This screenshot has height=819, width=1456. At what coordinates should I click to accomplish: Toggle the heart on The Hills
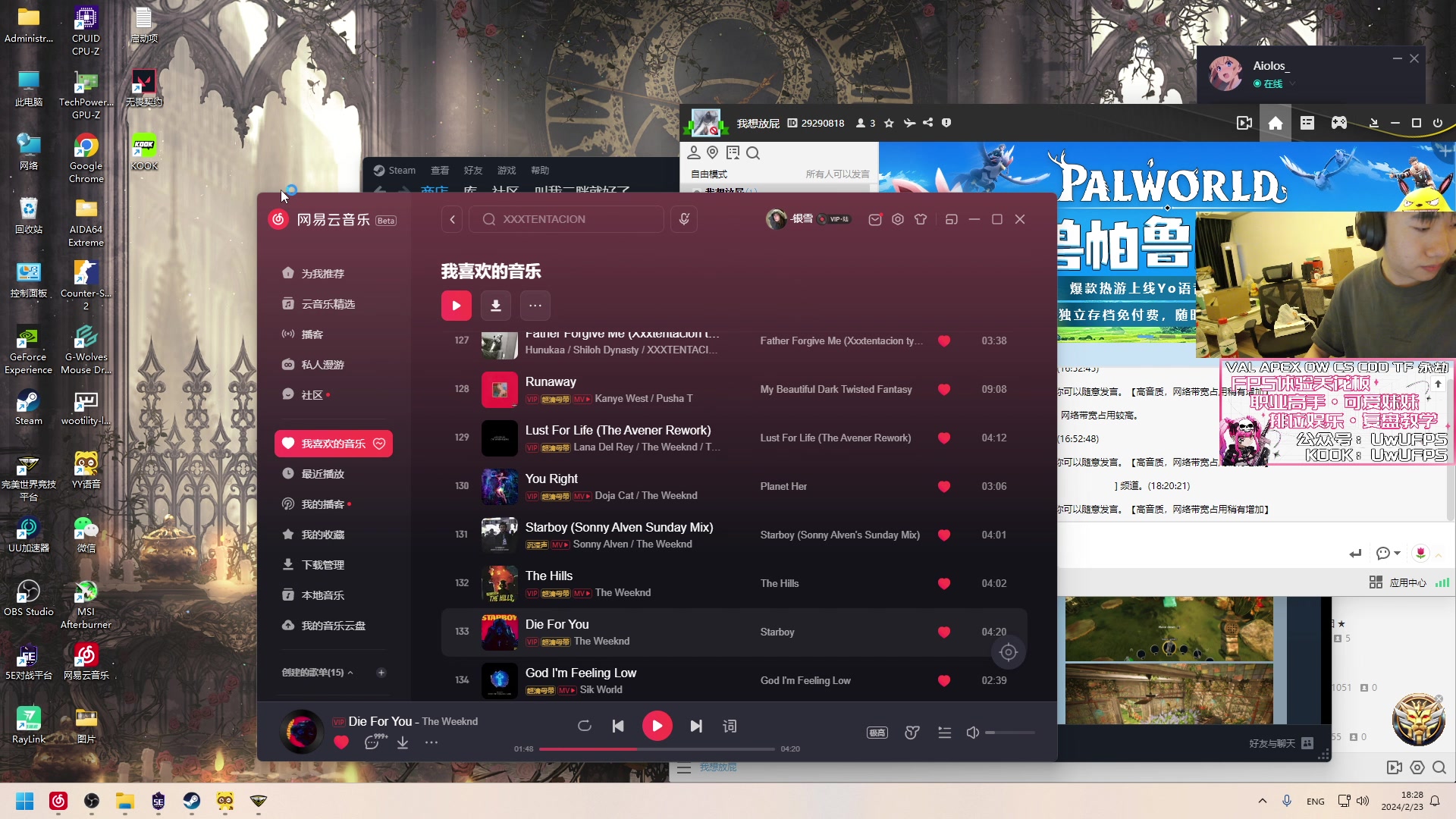click(944, 584)
